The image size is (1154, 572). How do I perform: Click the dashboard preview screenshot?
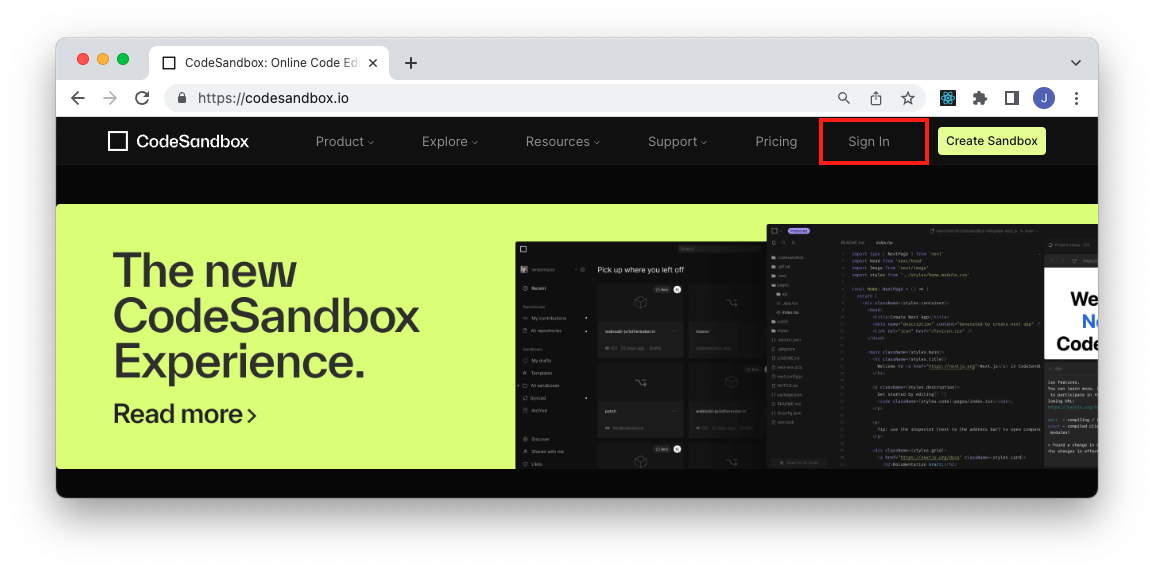click(640, 355)
